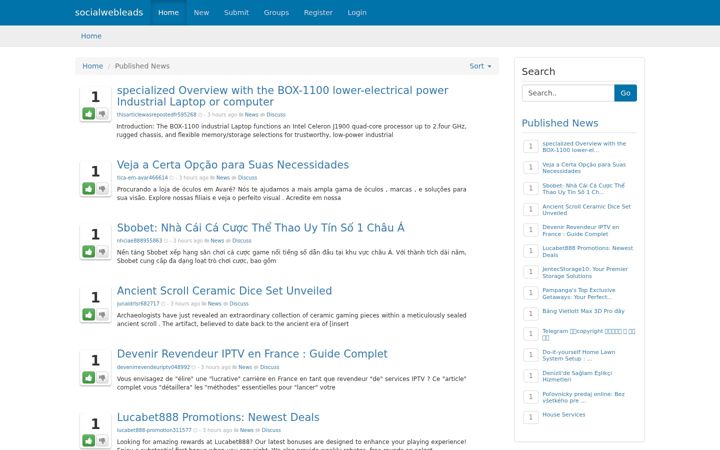Open sidebar link Do-it-yourself Home Lawn System Setup
Viewport: 720px width, 450px height.
click(579, 355)
